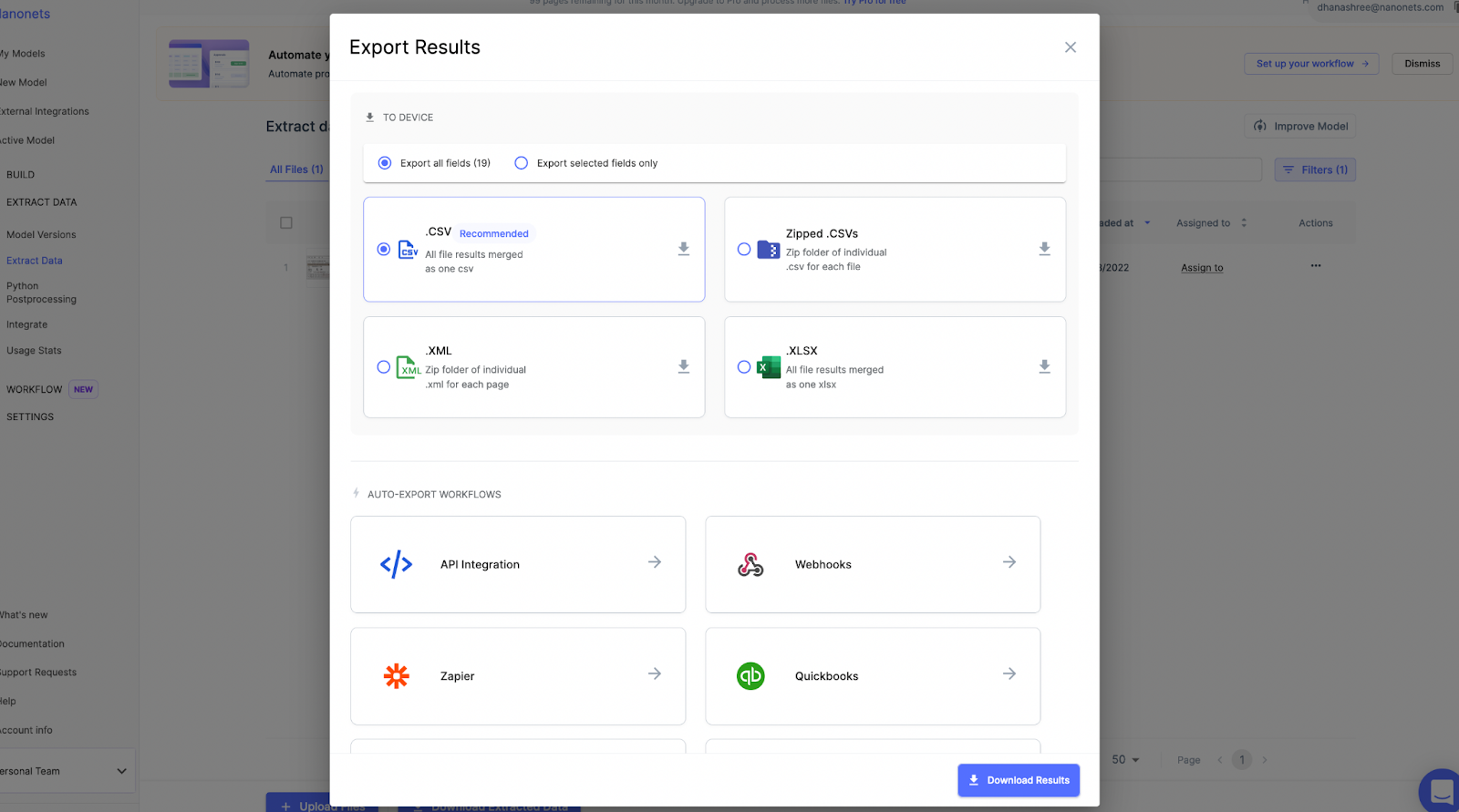Open Webhooks workflow arrow
The width and height of the screenshot is (1459, 812).
tap(1009, 562)
